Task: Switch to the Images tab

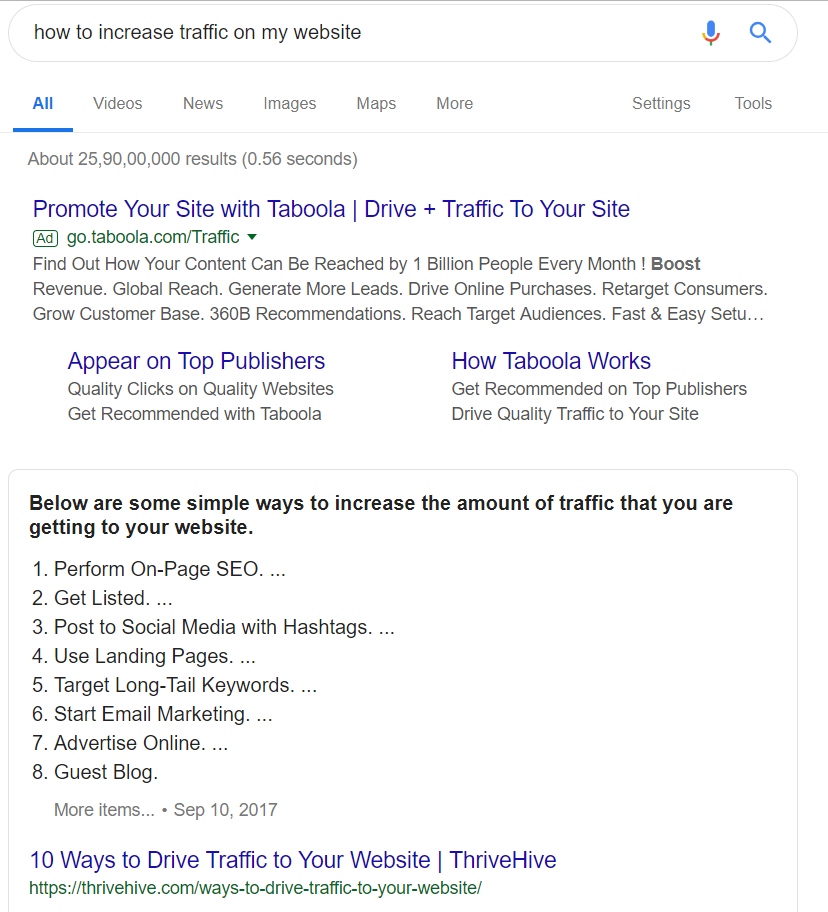Action: 290,104
